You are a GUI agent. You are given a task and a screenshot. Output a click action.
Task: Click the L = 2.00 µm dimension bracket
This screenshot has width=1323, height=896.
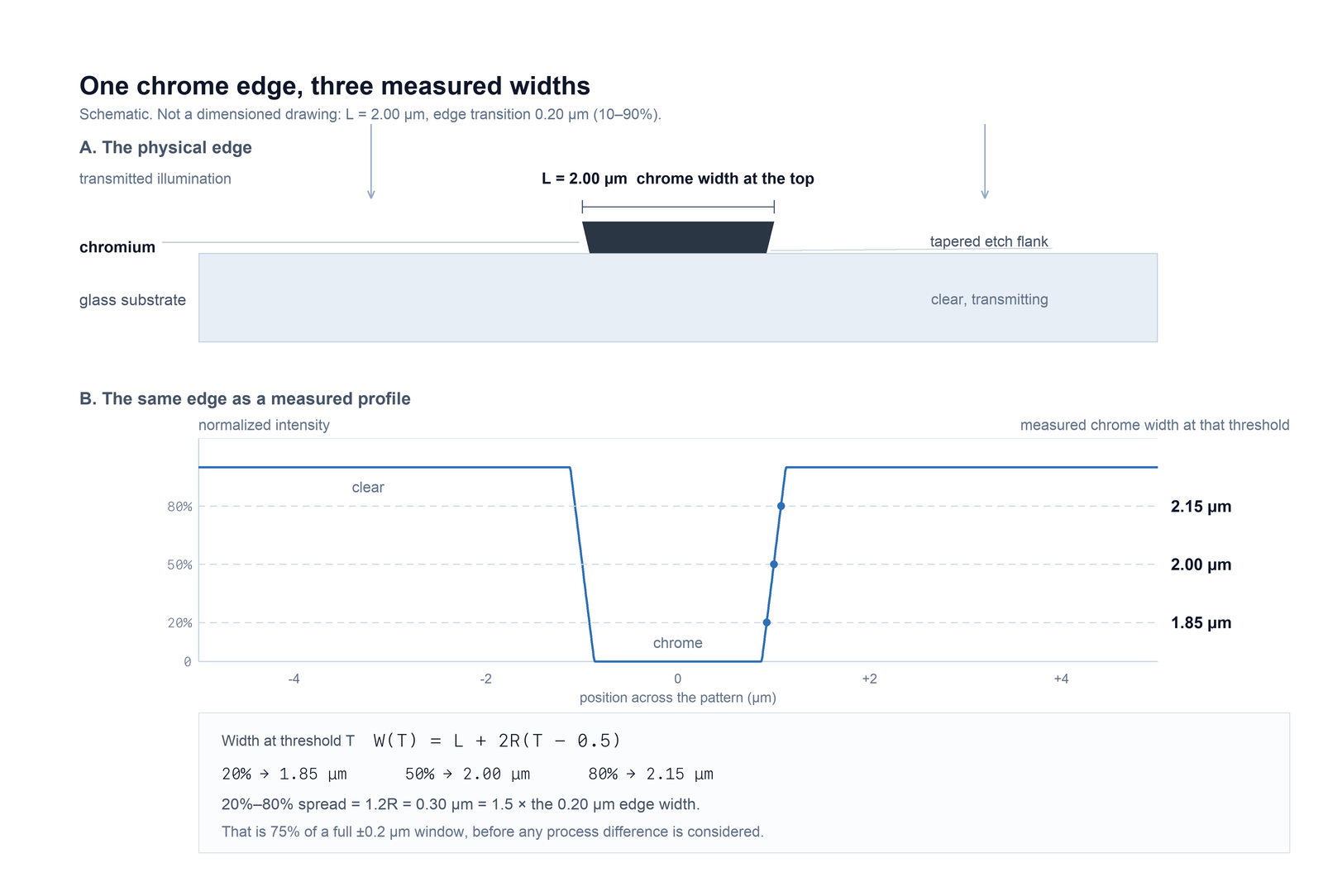pos(678,207)
